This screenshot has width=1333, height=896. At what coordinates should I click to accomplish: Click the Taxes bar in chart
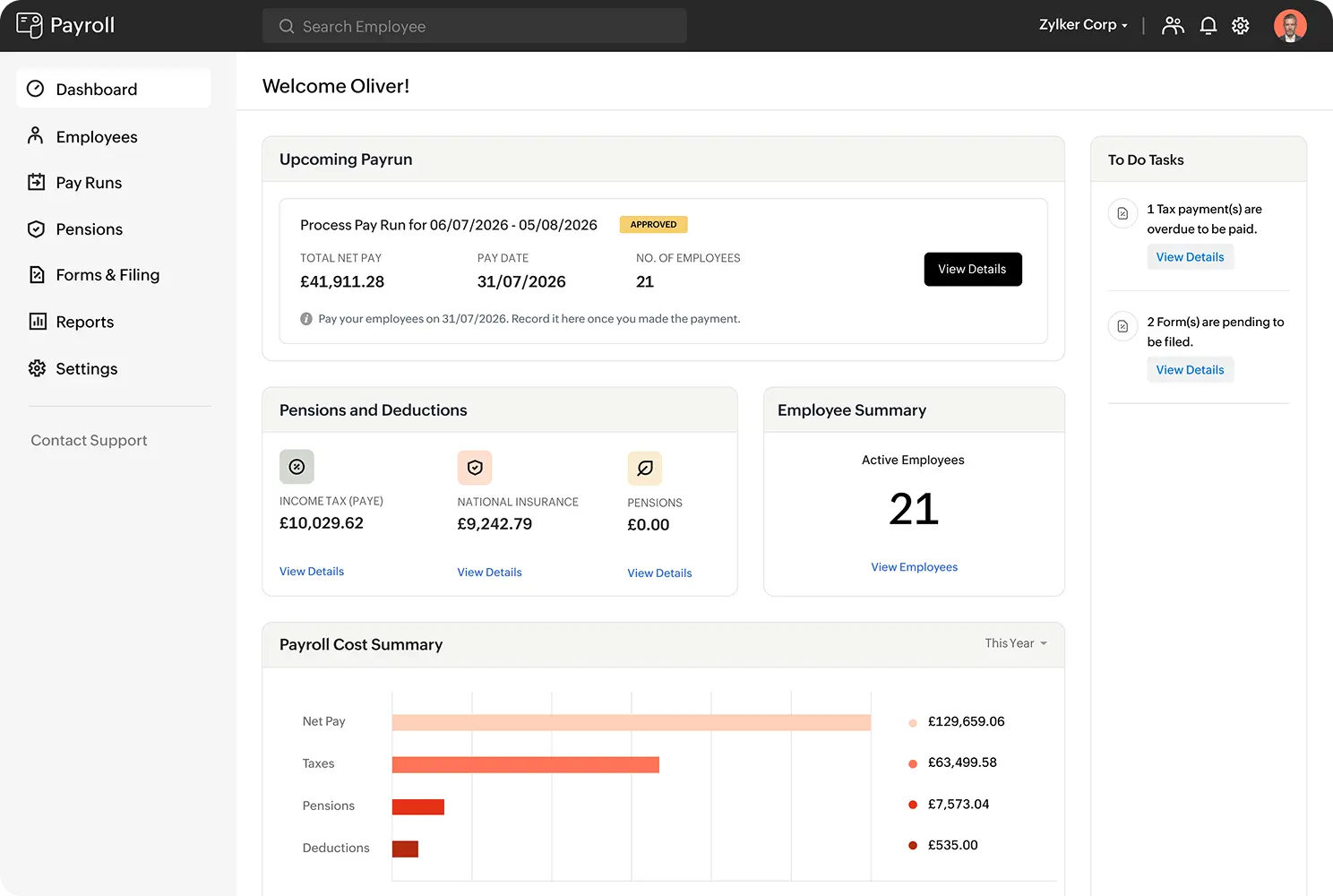point(526,764)
